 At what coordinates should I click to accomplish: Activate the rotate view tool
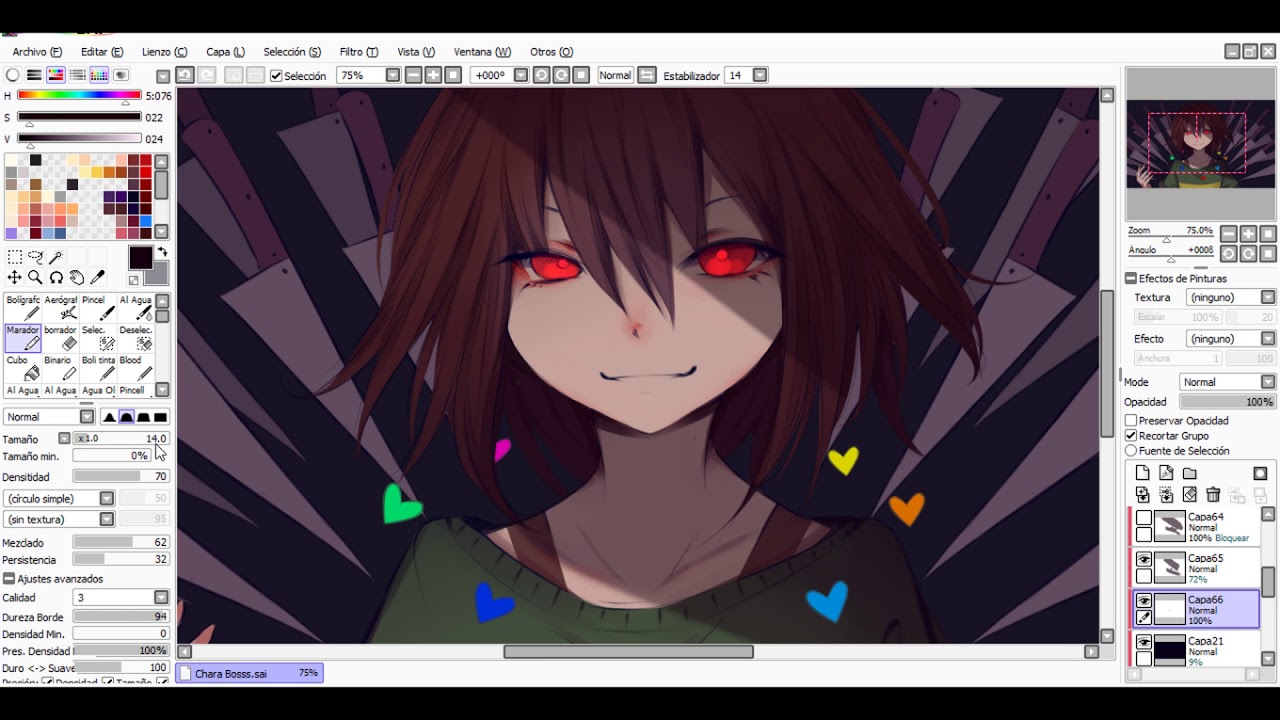tap(56, 277)
